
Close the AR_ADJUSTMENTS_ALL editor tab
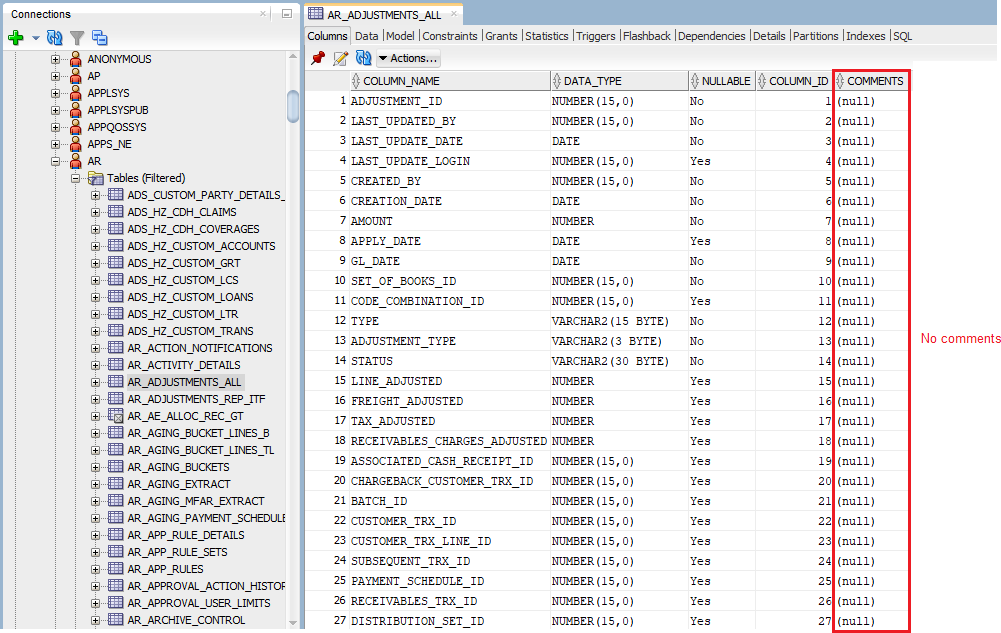454,15
